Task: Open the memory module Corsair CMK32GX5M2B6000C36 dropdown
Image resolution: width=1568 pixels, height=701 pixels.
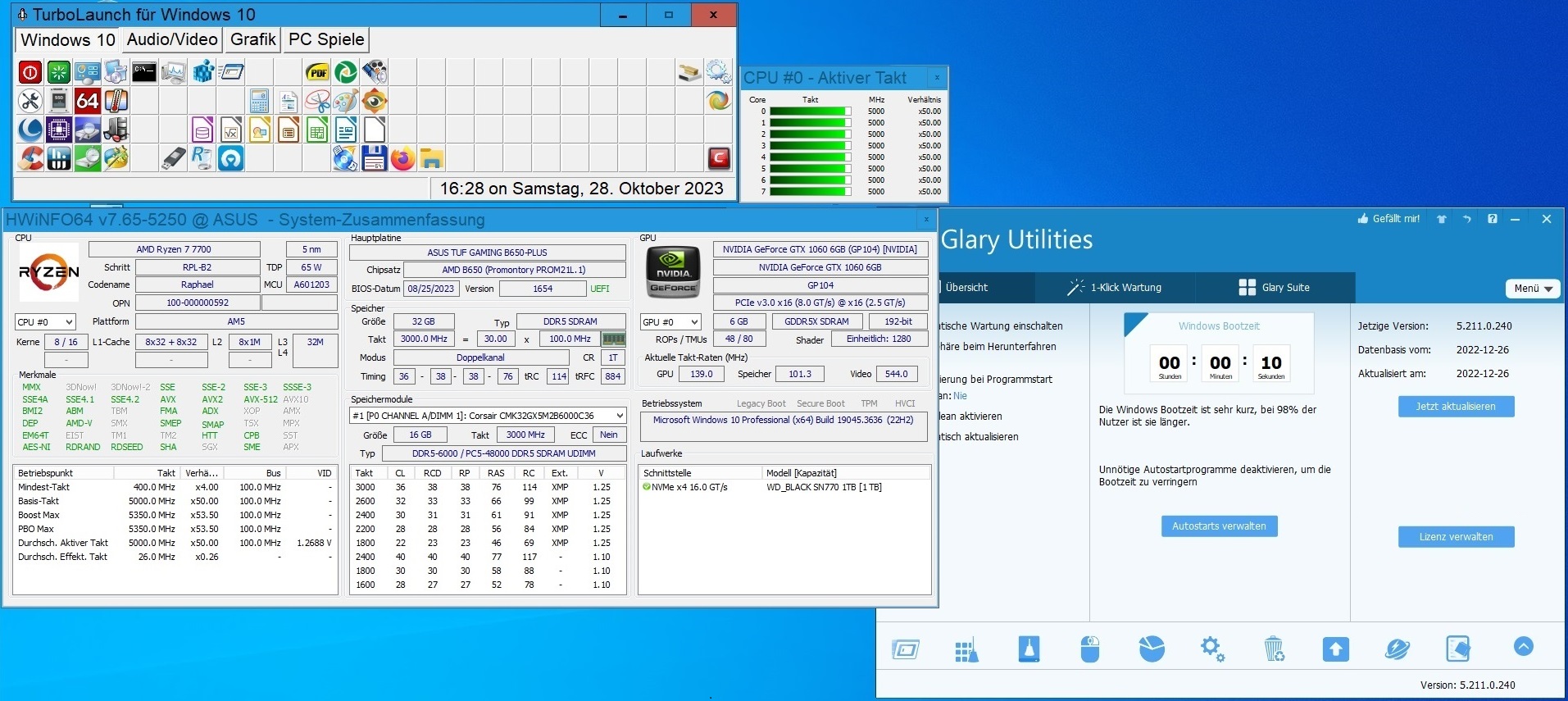Action: pos(488,416)
